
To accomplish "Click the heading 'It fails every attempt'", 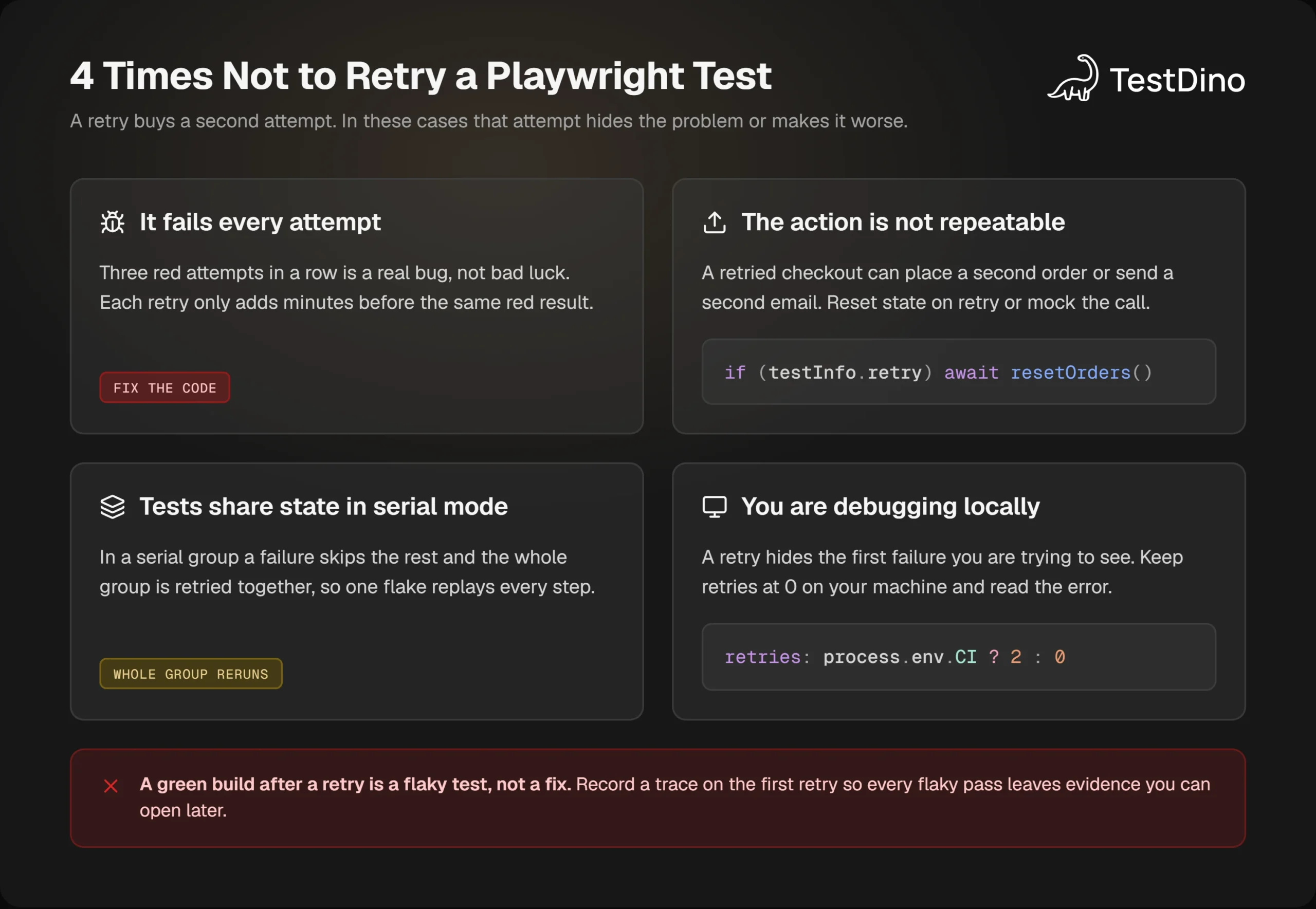I will click(260, 222).
